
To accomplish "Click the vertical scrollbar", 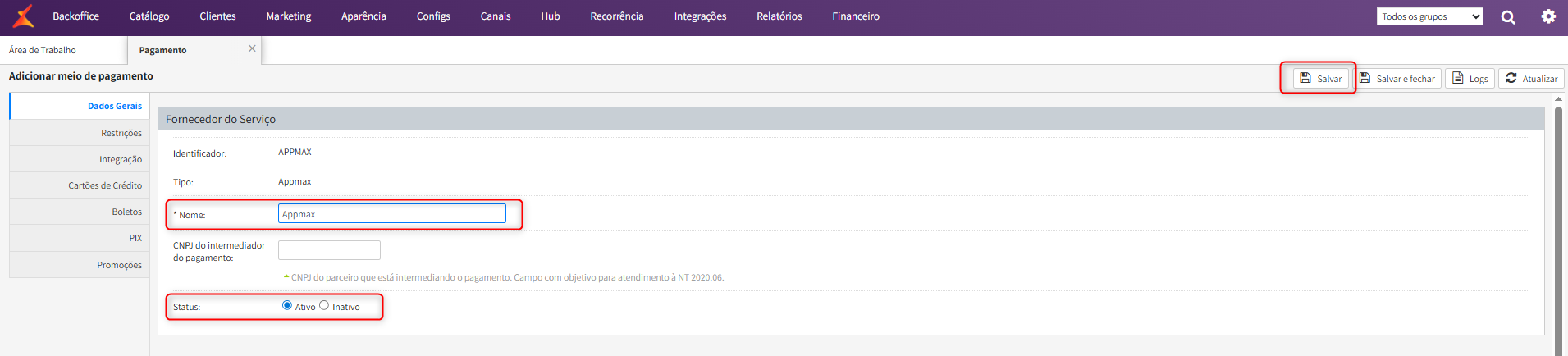I will (x=1558, y=230).
